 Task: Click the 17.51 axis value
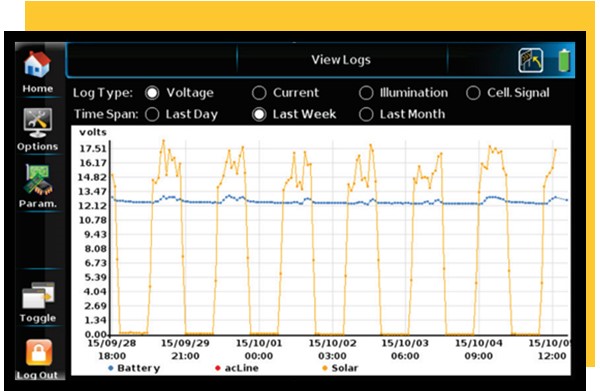coord(93,148)
